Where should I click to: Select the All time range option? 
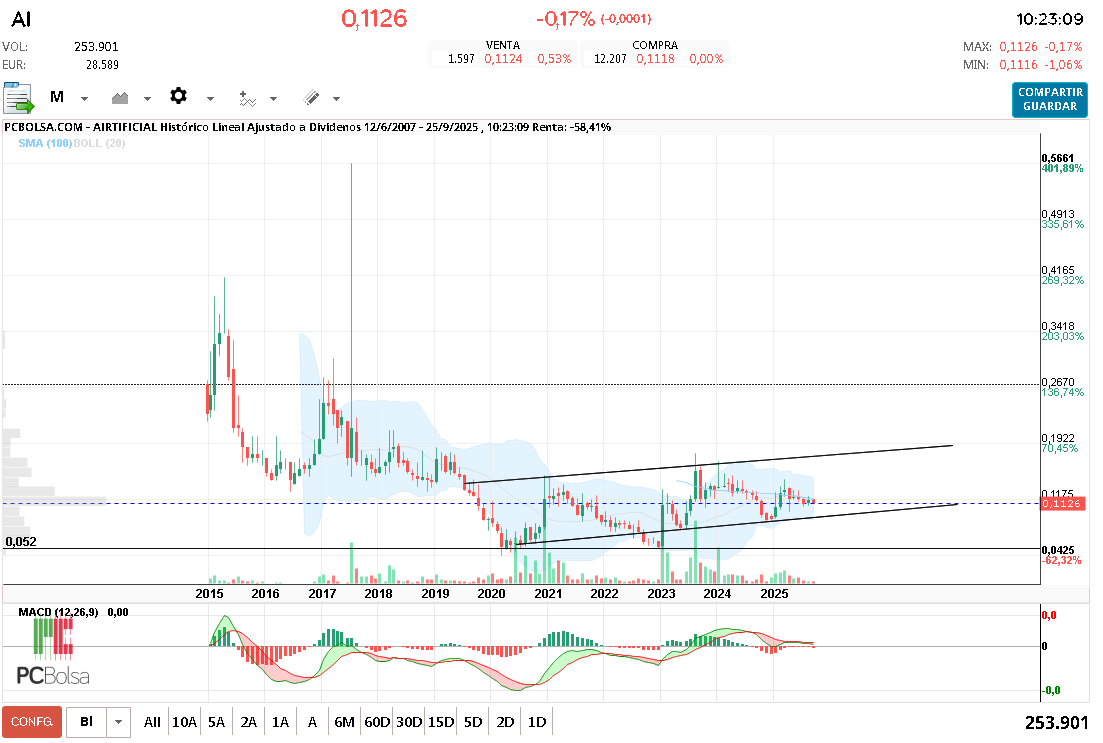(152, 722)
